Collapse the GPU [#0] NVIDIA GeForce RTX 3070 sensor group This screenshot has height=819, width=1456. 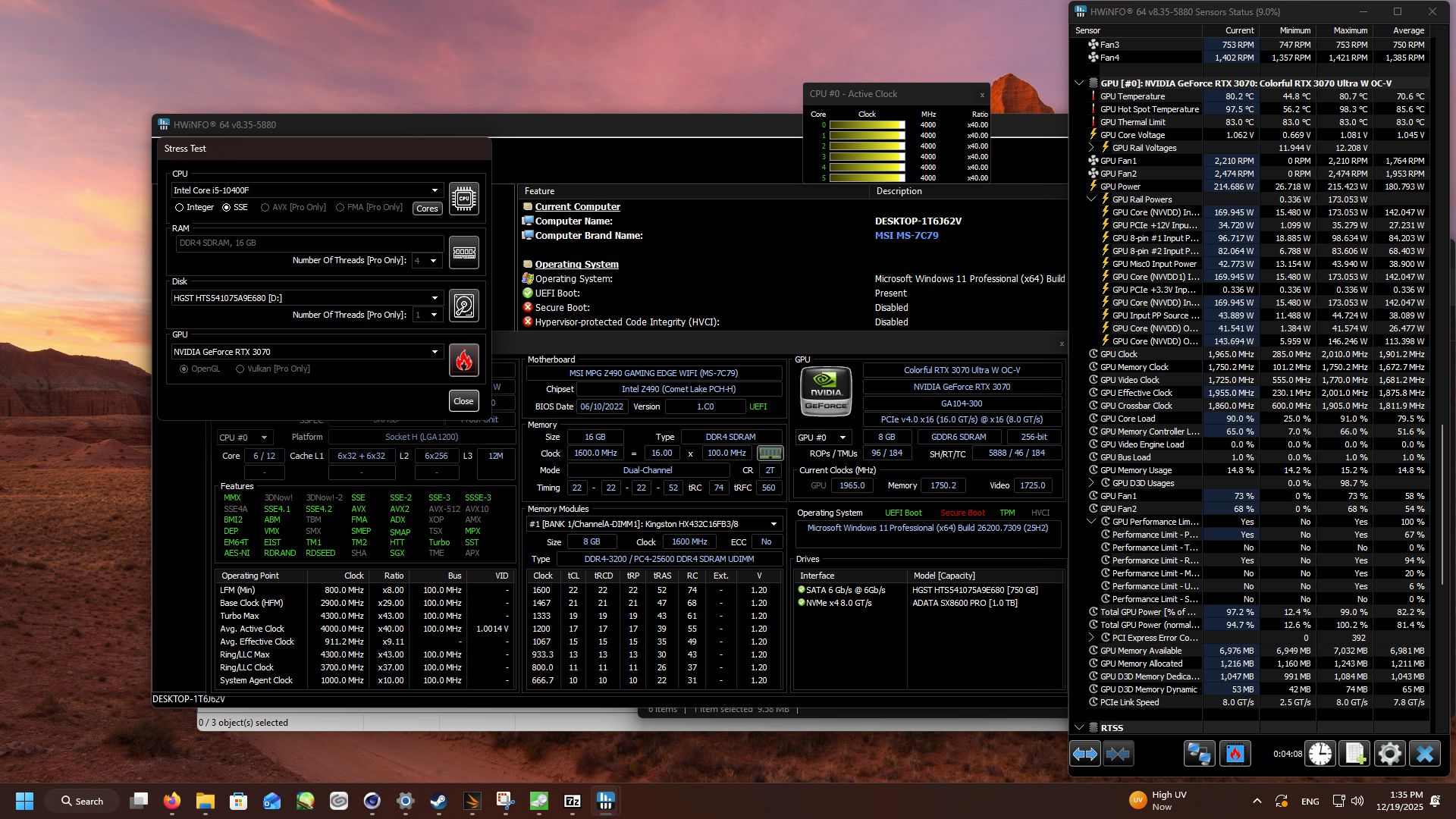[1079, 83]
